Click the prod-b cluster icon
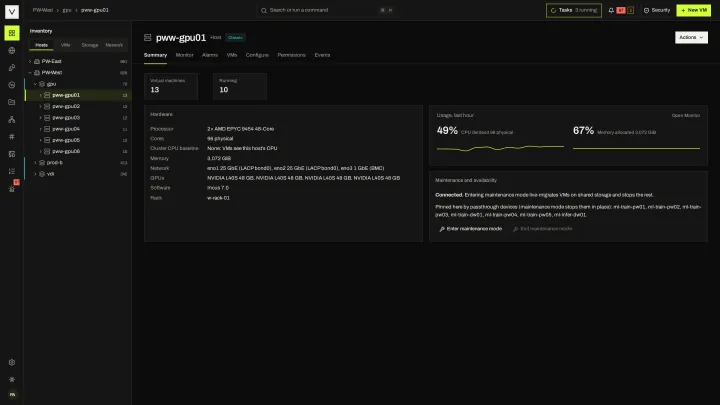The image size is (720, 405). click(x=42, y=163)
